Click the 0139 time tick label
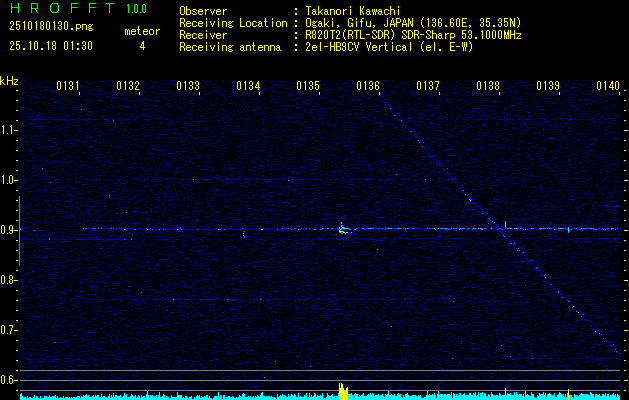Viewport: 629px width, 400px height. tap(548, 85)
